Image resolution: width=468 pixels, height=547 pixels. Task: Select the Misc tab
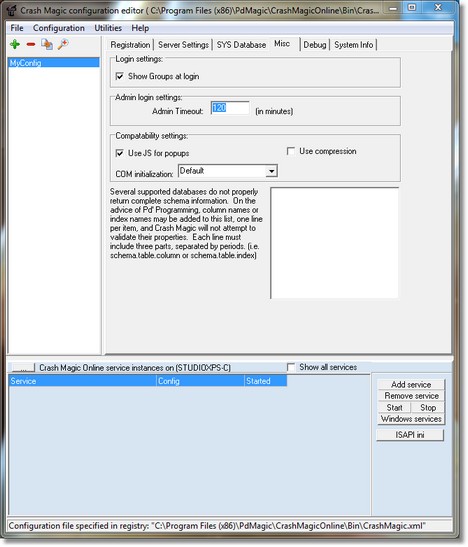[282, 44]
